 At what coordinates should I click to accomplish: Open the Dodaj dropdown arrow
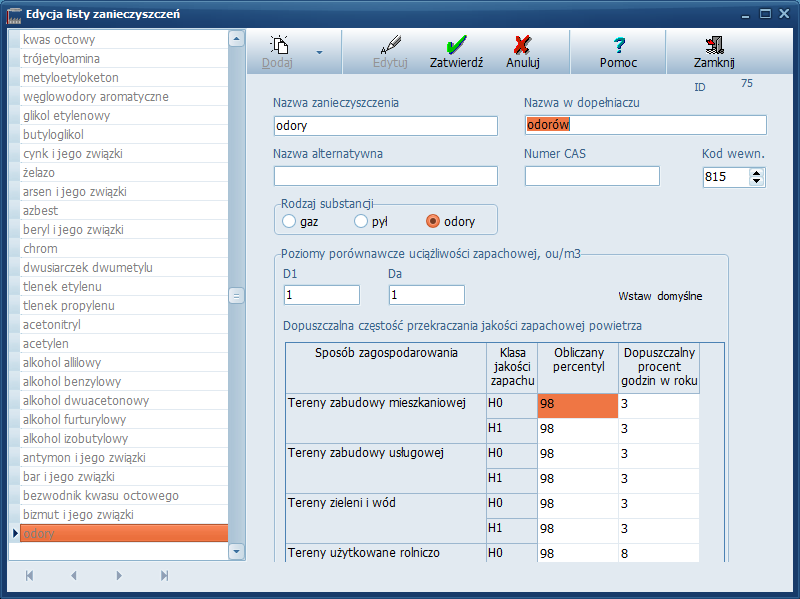pos(319,52)
